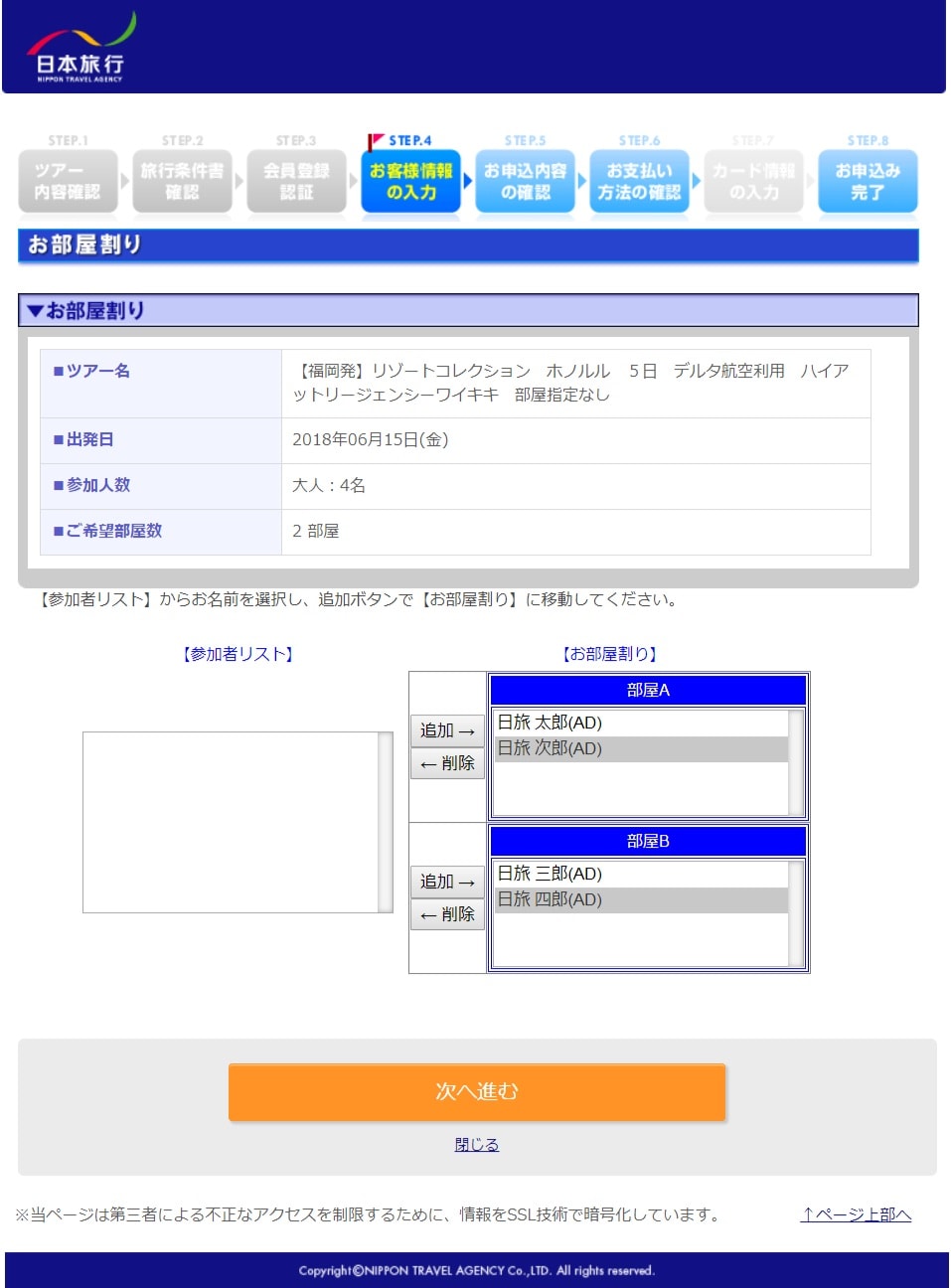
Task: Click 追加 button for Room B
Action: pyautogui.click(x=447, y=882)
